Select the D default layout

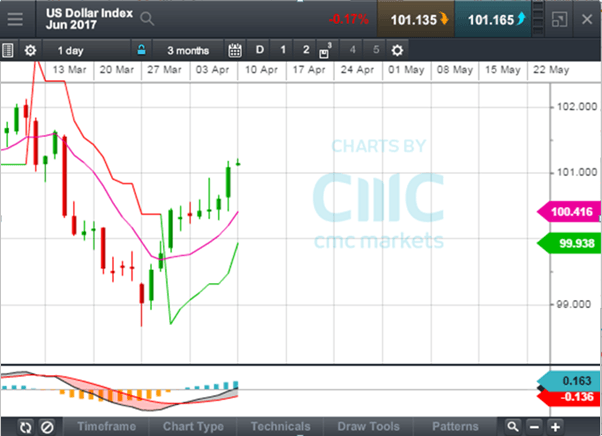click(x=260, y=50)
